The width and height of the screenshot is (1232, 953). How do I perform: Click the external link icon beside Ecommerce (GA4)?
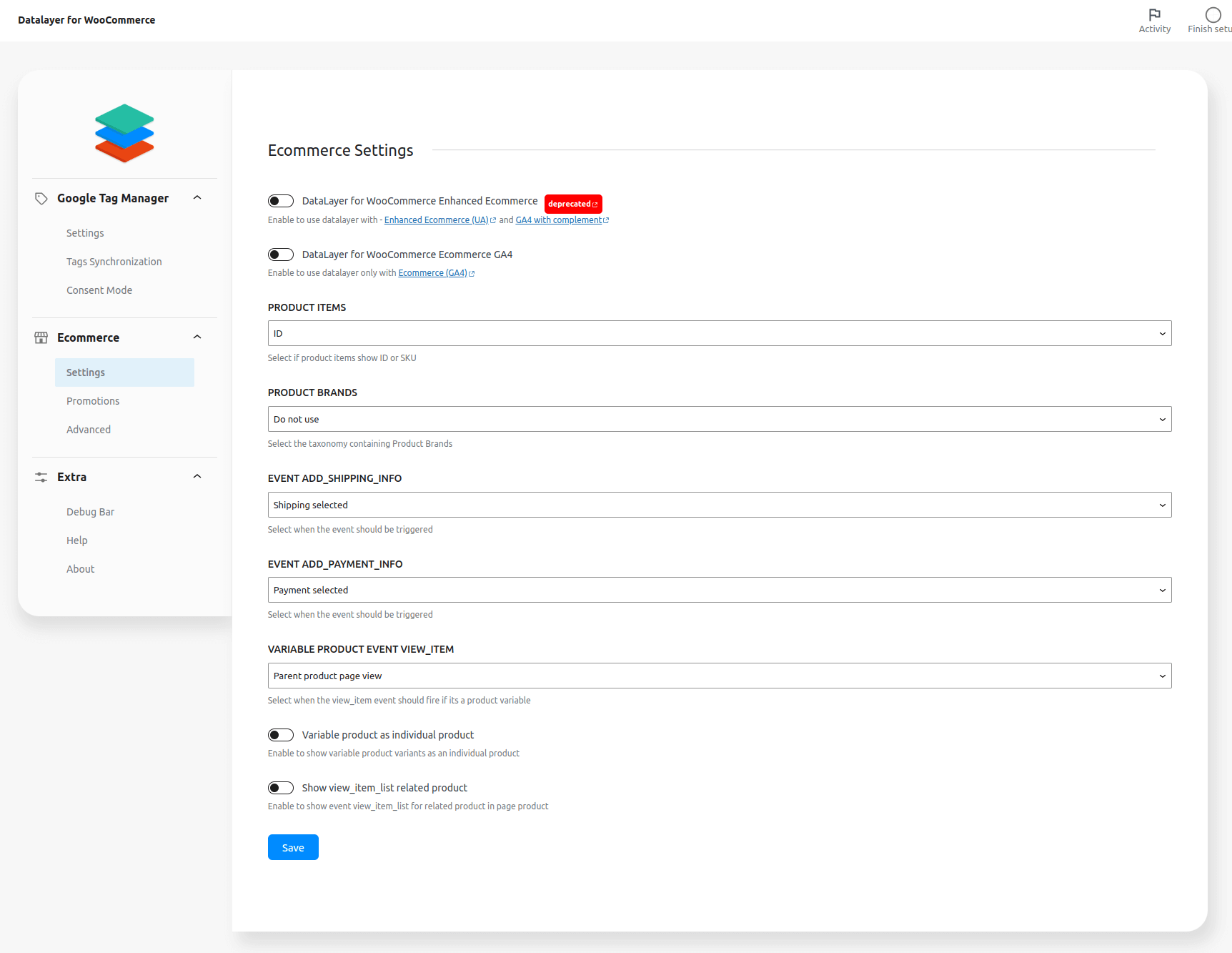tap(470, 272)
